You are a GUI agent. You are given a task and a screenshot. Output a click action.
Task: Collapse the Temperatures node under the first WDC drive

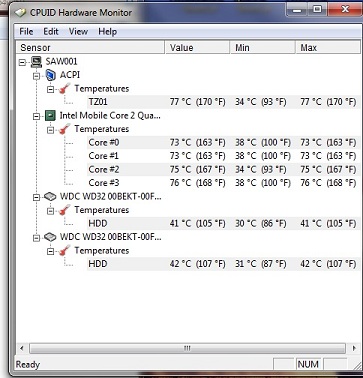pyautogui.click(x=51, y=211)
